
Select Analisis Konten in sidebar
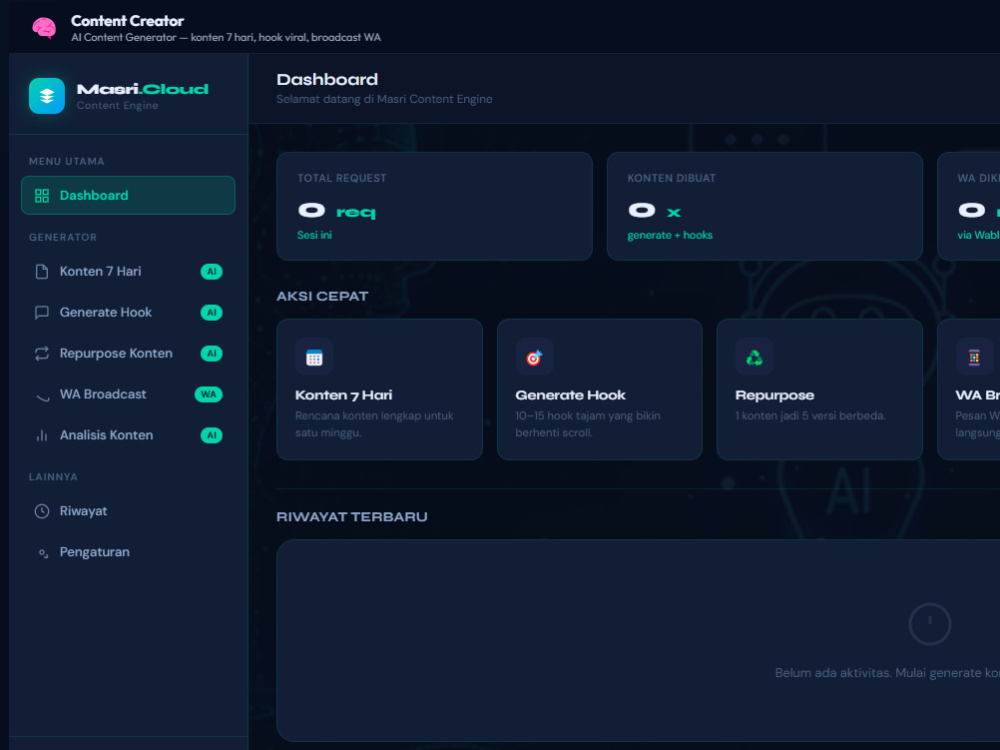128,435
